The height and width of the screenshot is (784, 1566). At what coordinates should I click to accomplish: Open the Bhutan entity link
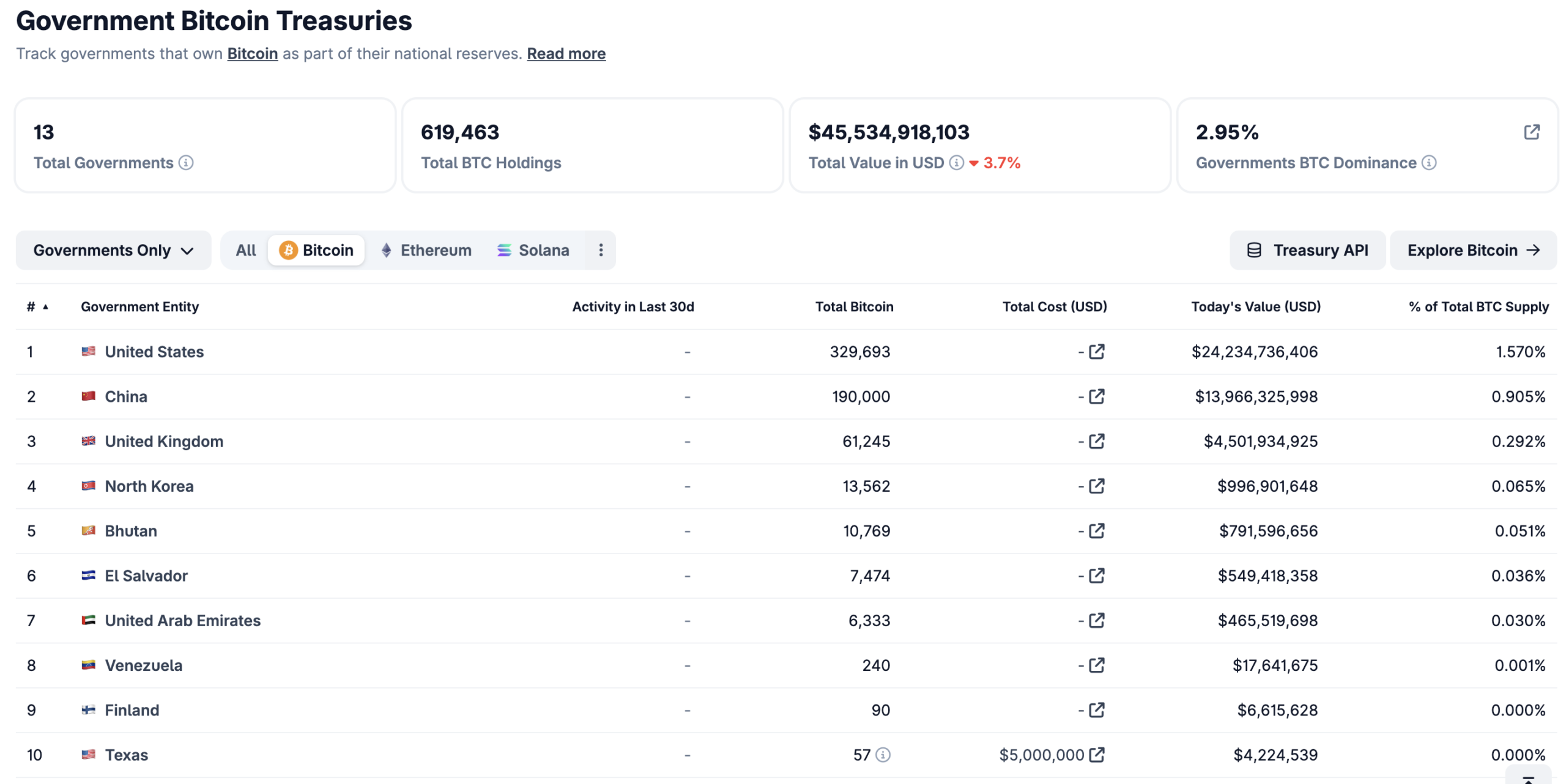coord(131,531)
